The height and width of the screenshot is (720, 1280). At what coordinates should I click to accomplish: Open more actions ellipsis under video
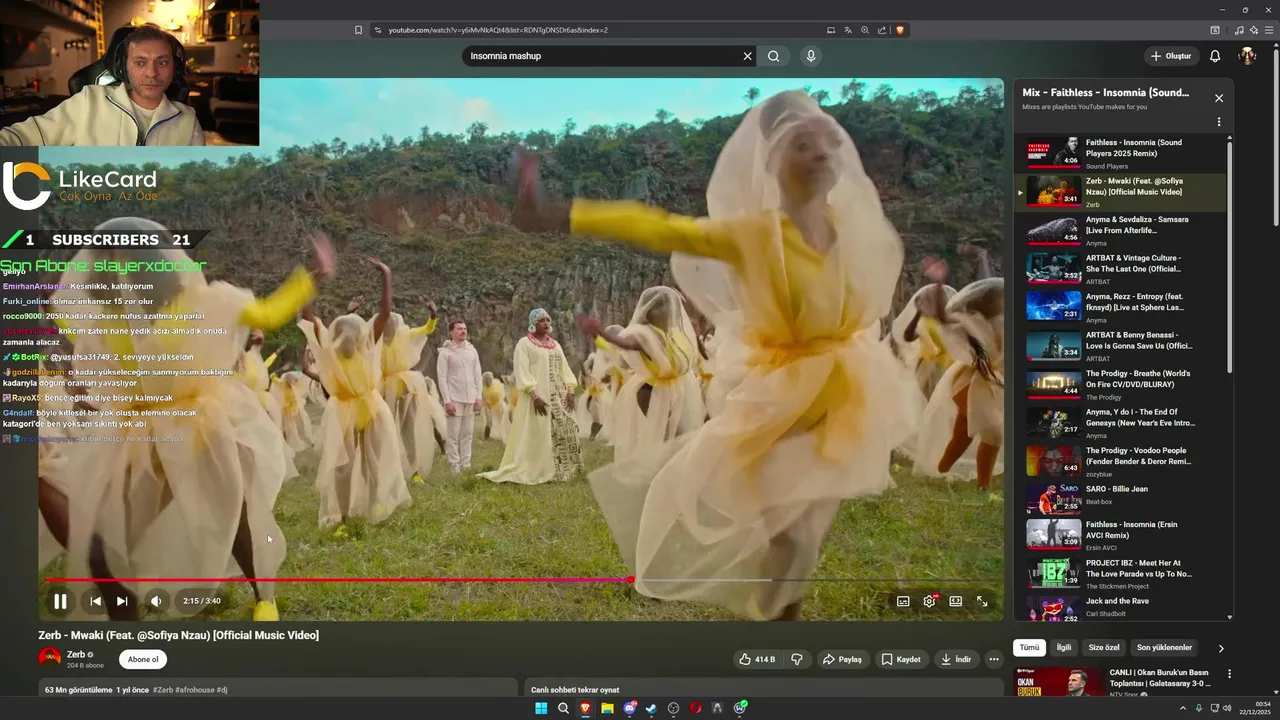[993, 659]
